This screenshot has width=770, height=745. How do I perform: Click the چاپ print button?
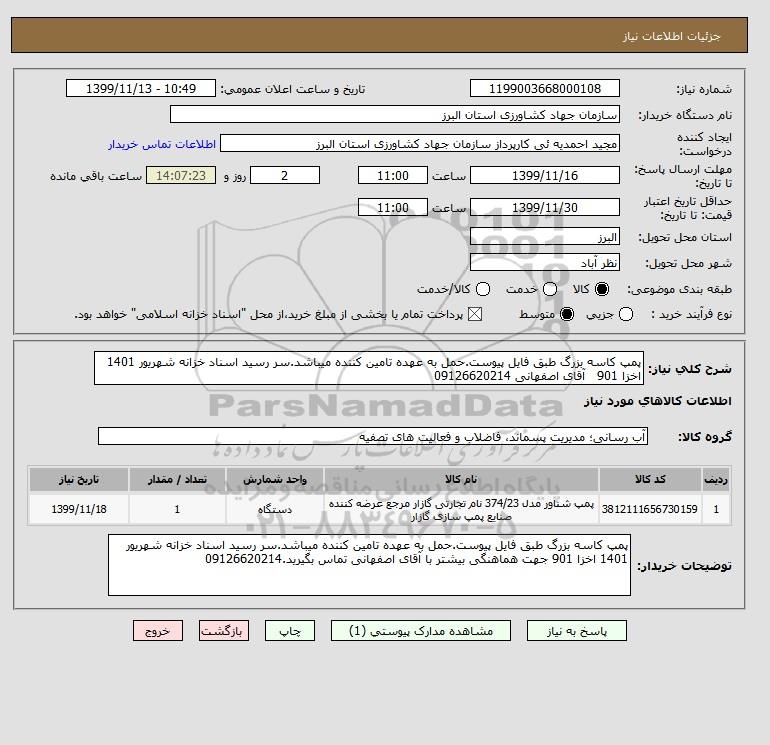pyautogui.click(x=290, y=631)
